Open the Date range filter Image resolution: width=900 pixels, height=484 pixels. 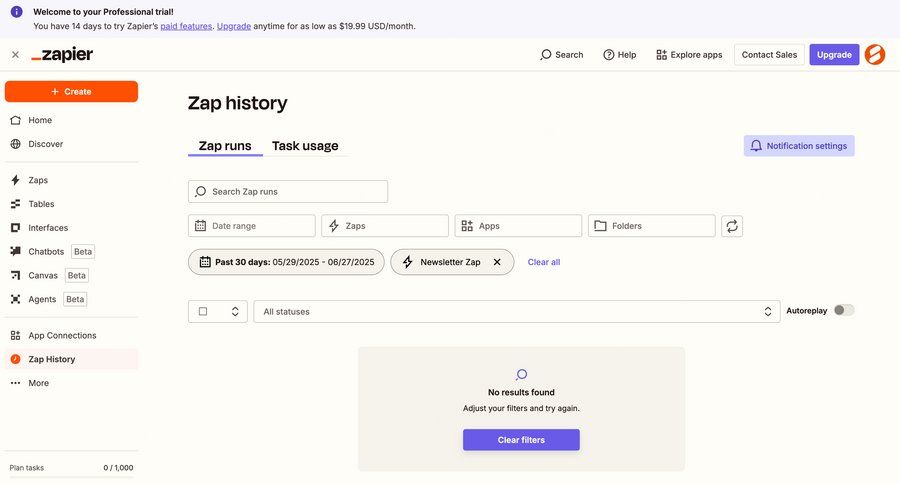pos(251,226)
